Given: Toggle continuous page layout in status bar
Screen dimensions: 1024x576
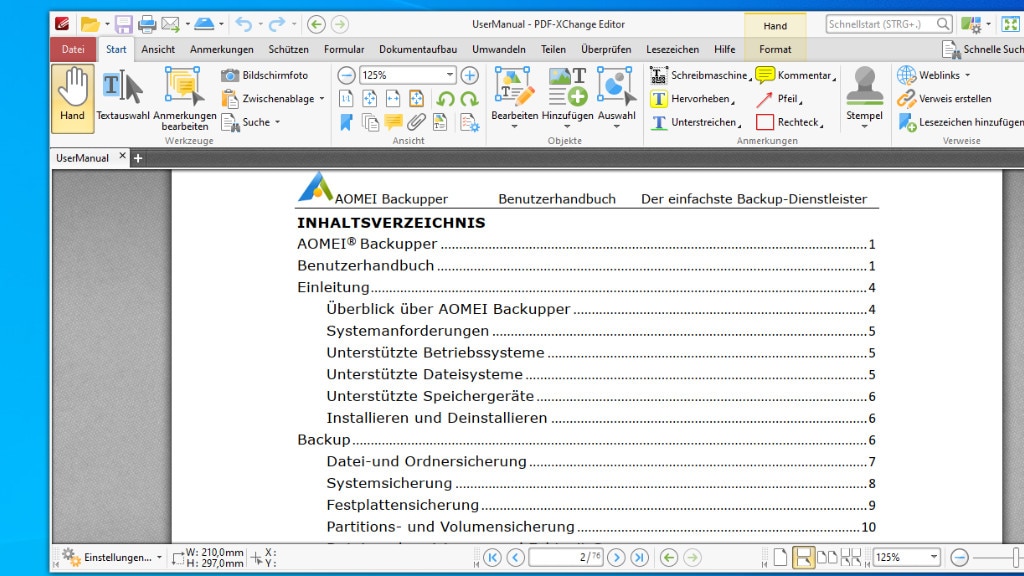Looking at the screenshot, I should (x=803, y=557).
